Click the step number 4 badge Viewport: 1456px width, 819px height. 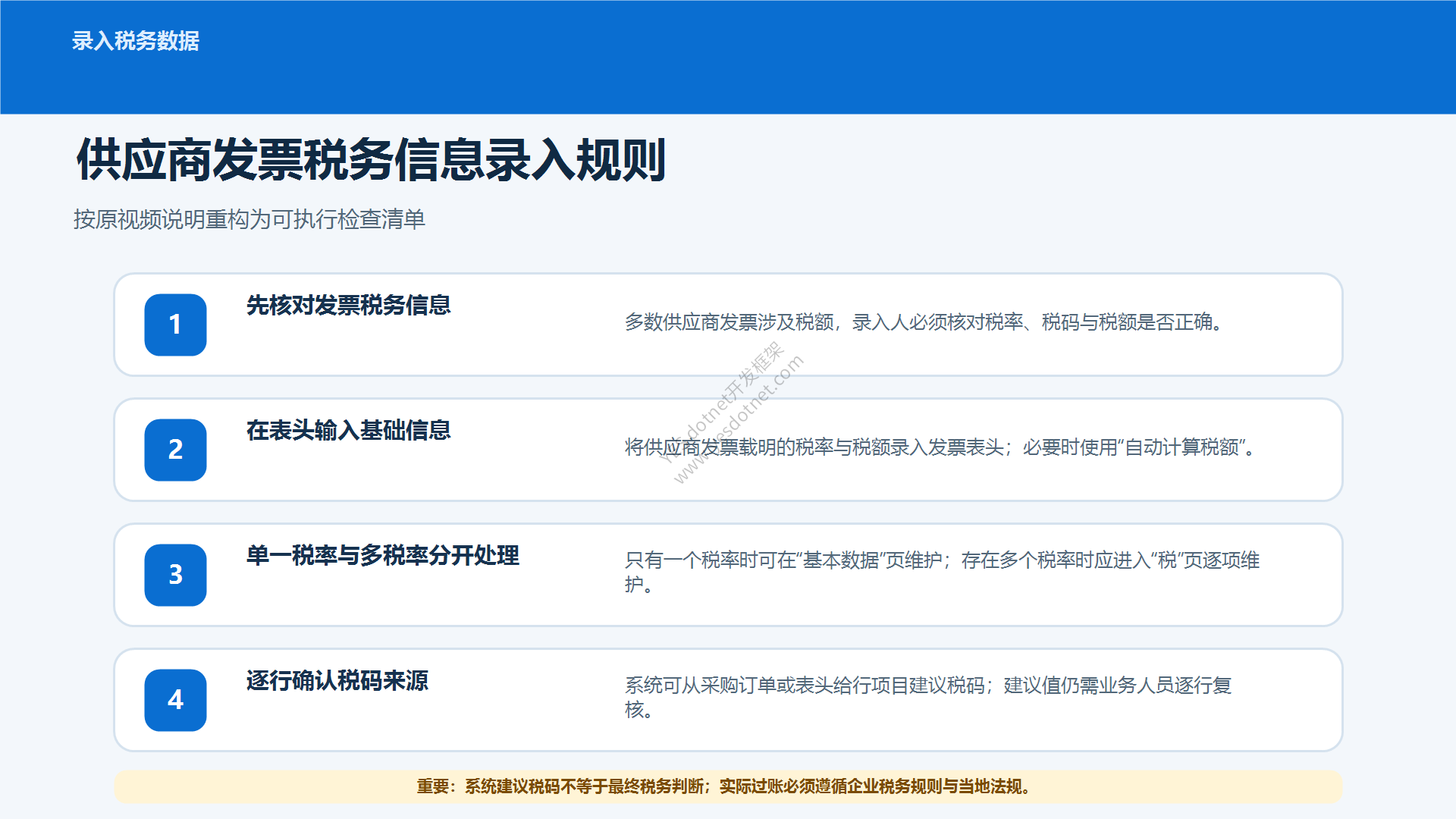[175, 700]
